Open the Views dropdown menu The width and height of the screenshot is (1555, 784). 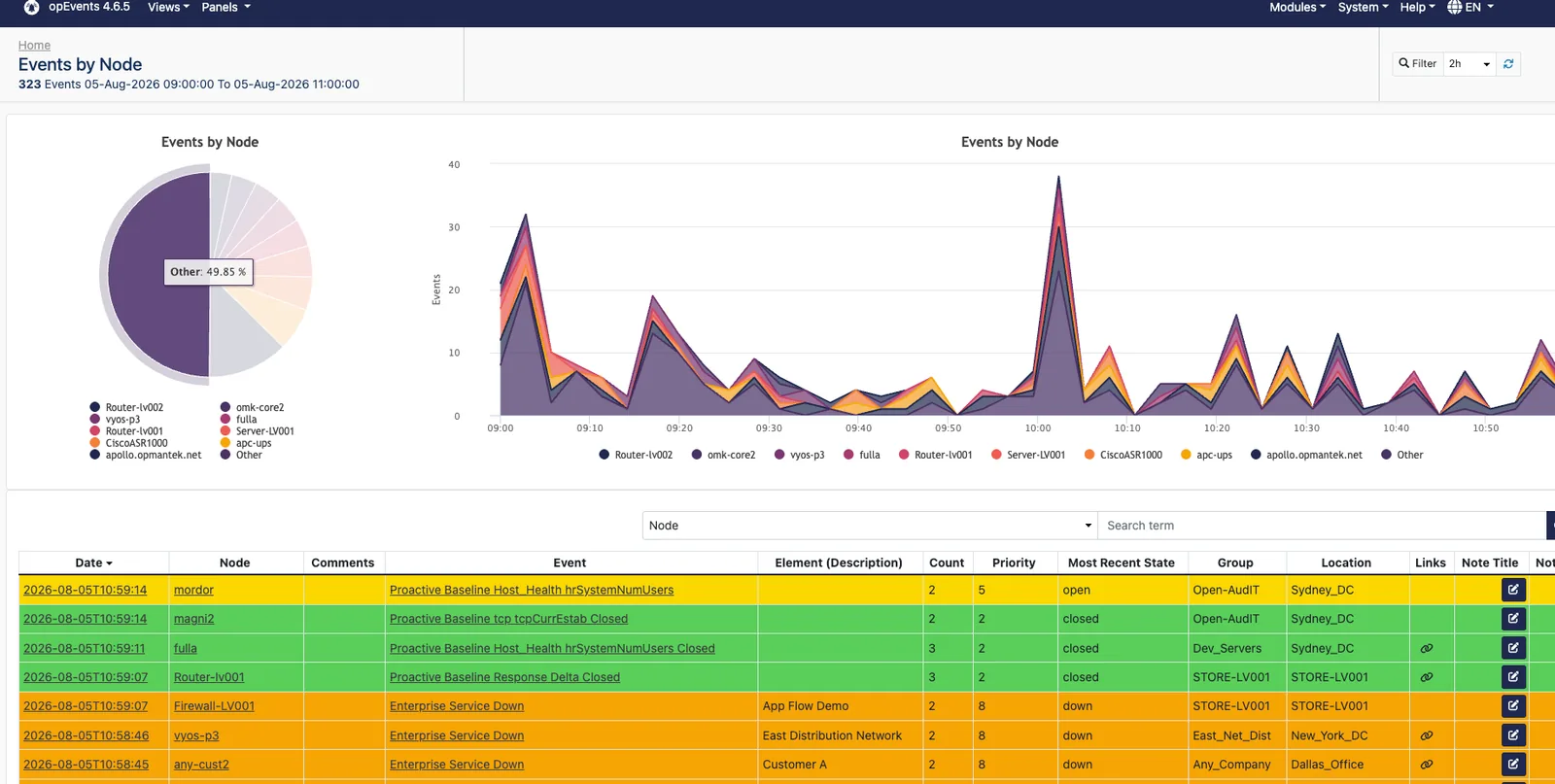(x=168, y=7)
